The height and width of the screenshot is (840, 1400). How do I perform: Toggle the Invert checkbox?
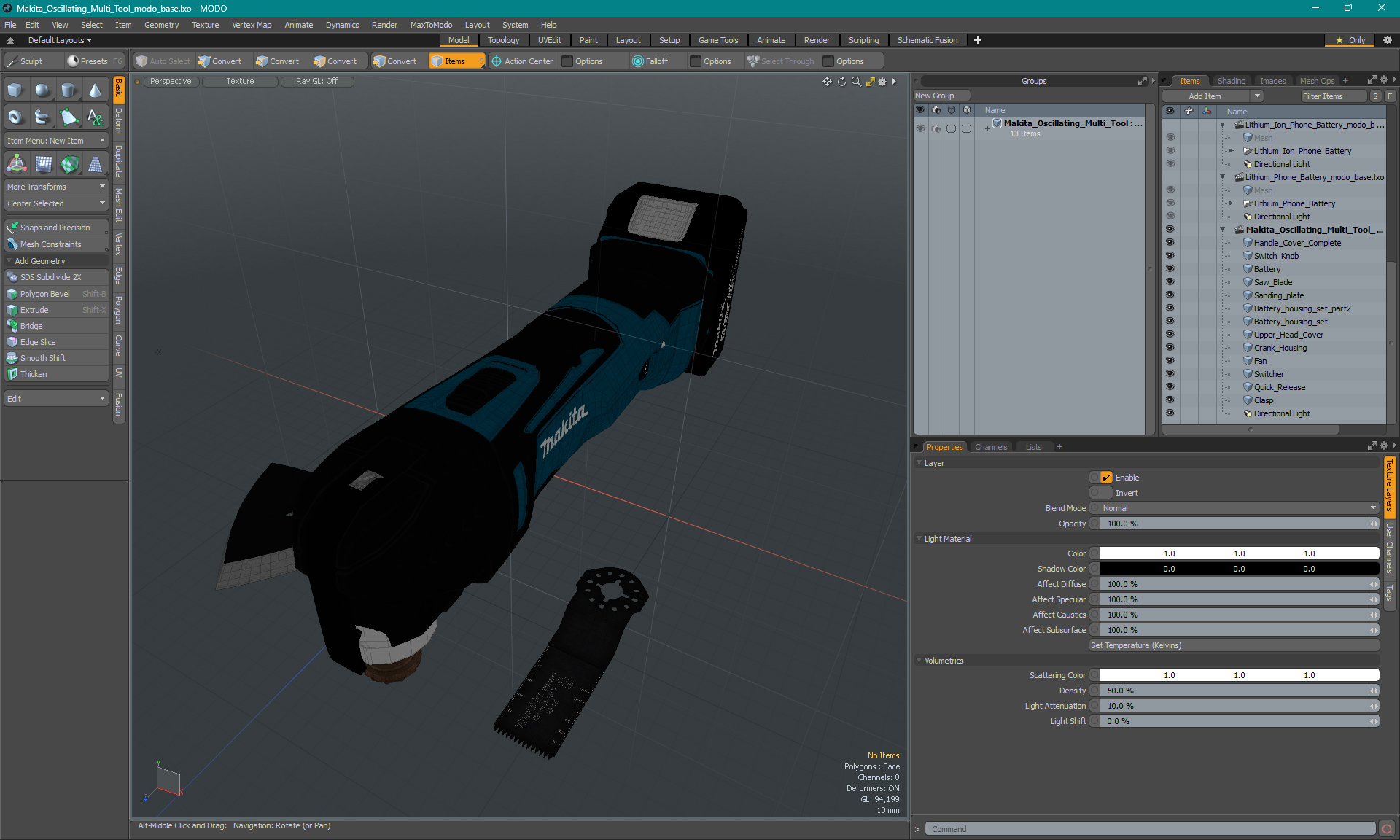[1106, 493]
